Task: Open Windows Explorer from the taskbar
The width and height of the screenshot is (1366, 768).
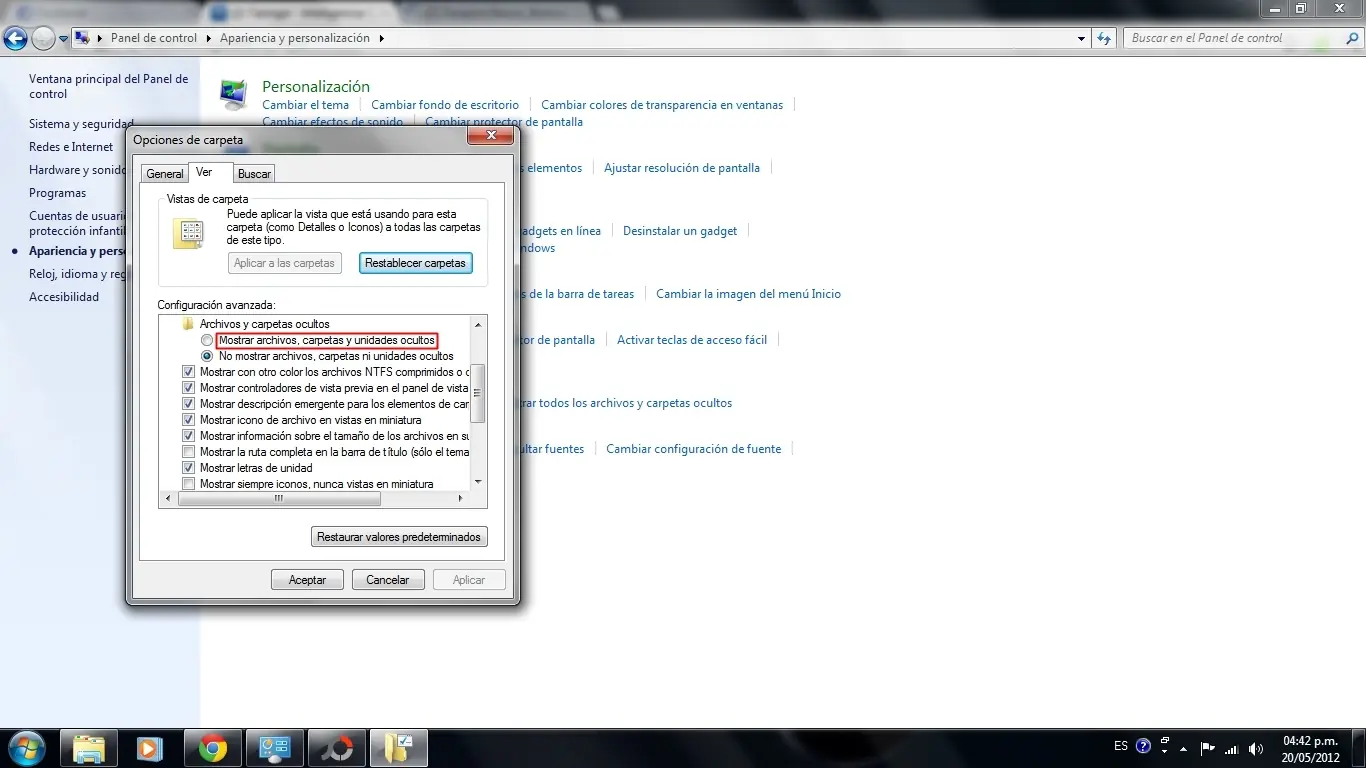Action: [x=89, y=748]
